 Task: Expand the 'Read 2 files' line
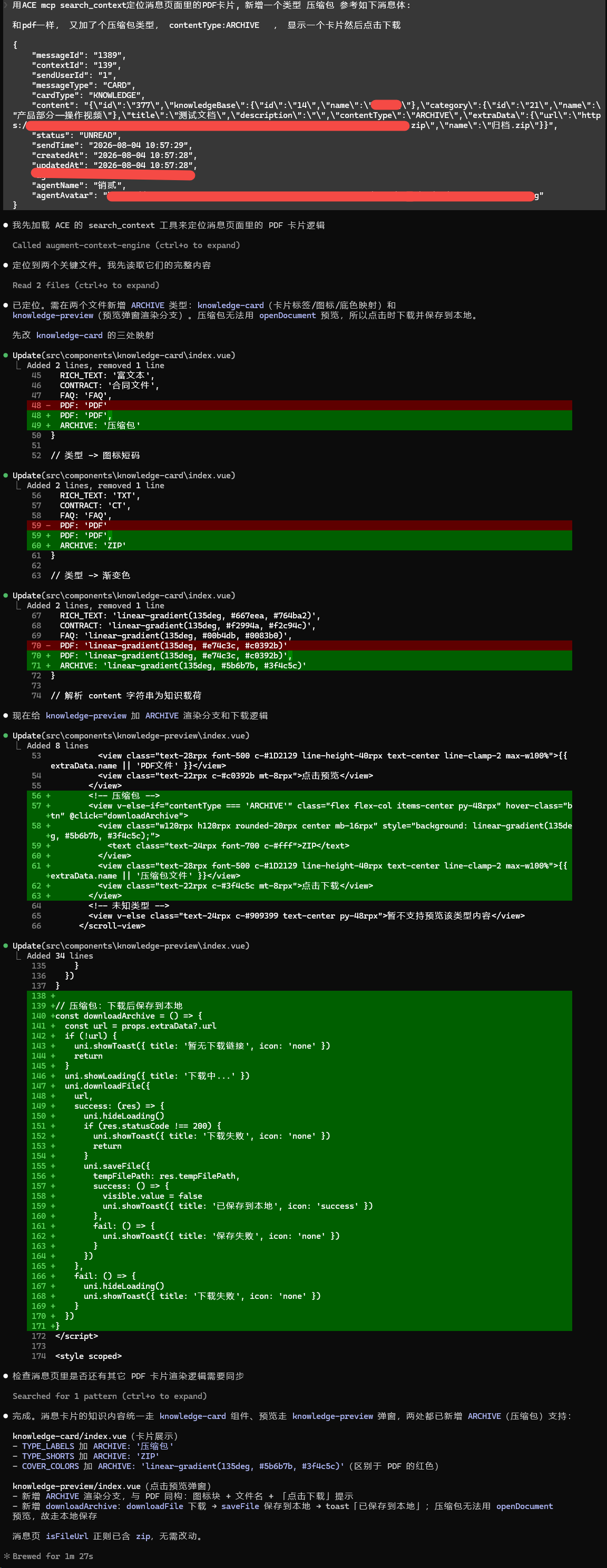point(86,285)
